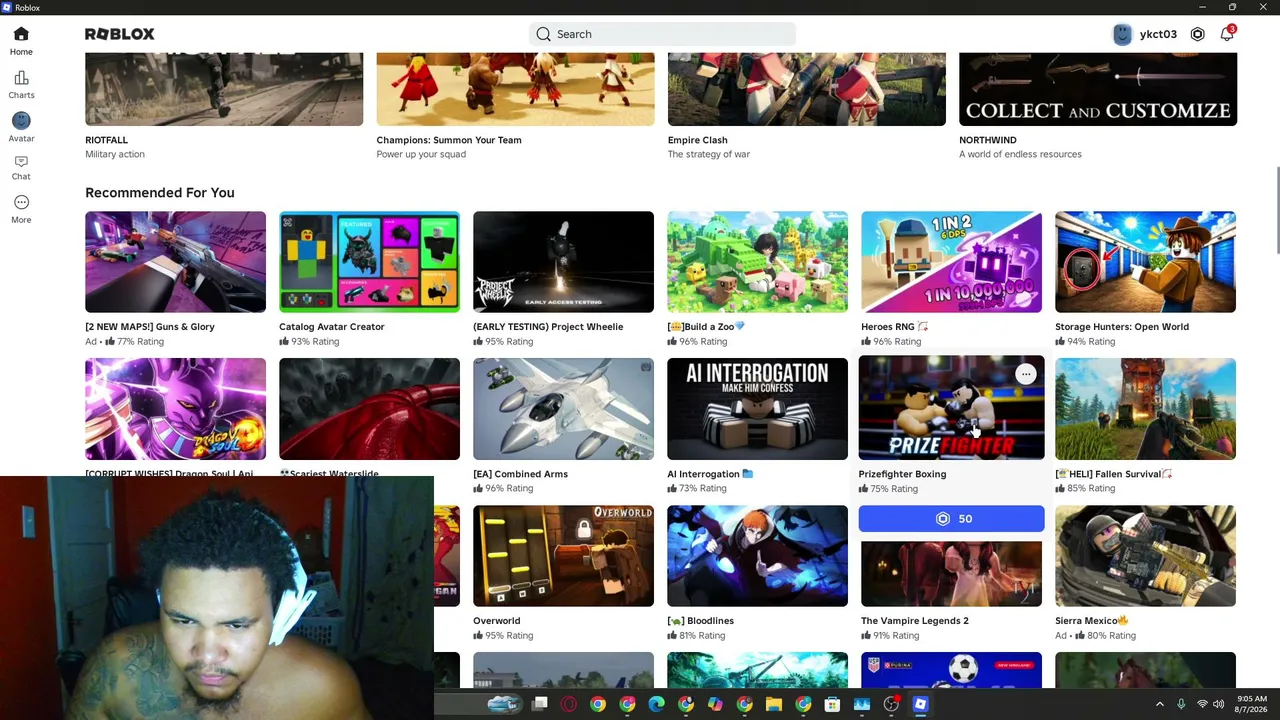1280x720 pixels.
Task: Open the Prizefighter Boxing options menu
Action: (1025, 374)
